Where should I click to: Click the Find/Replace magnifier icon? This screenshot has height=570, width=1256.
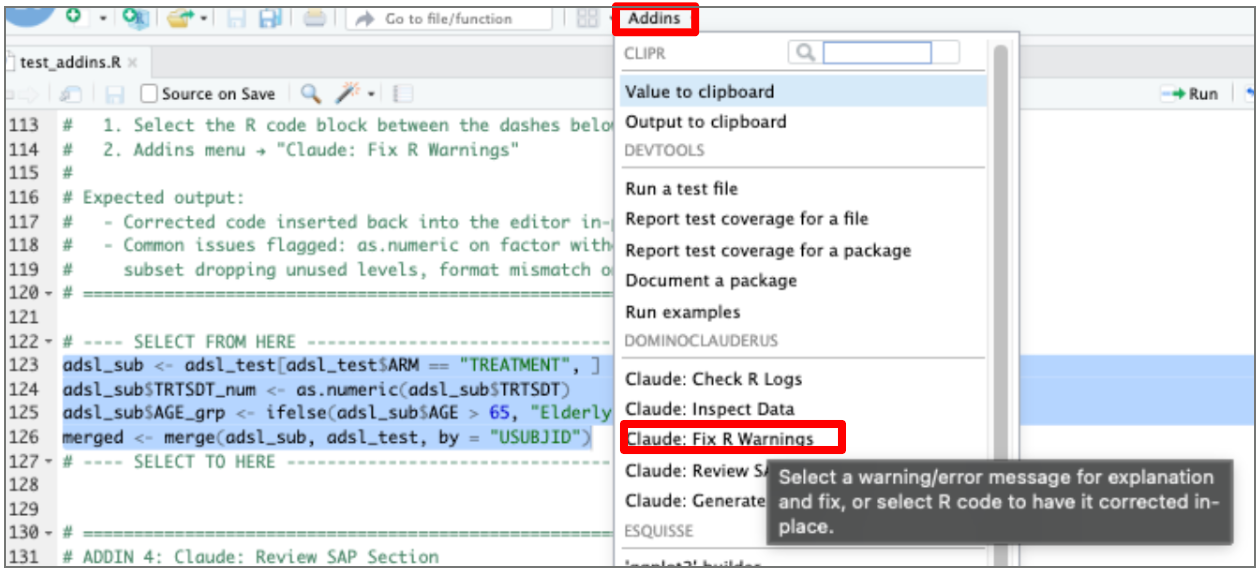point(311,93)
